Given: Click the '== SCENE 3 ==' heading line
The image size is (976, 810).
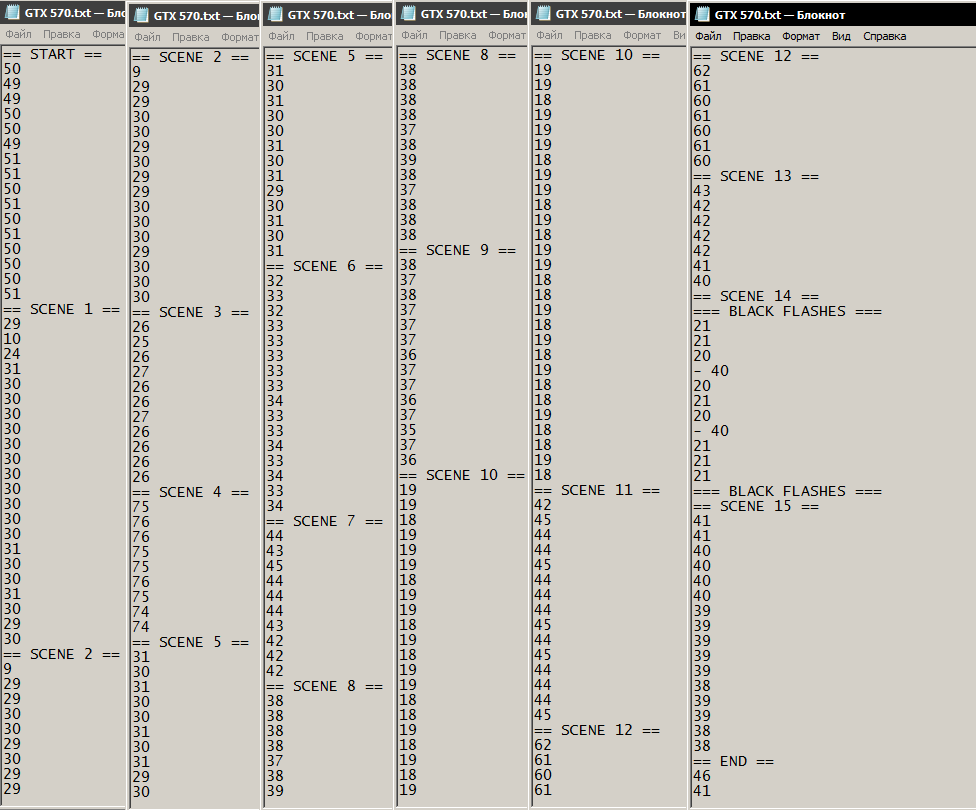Looking at the screenshot, I should [190, 312].
